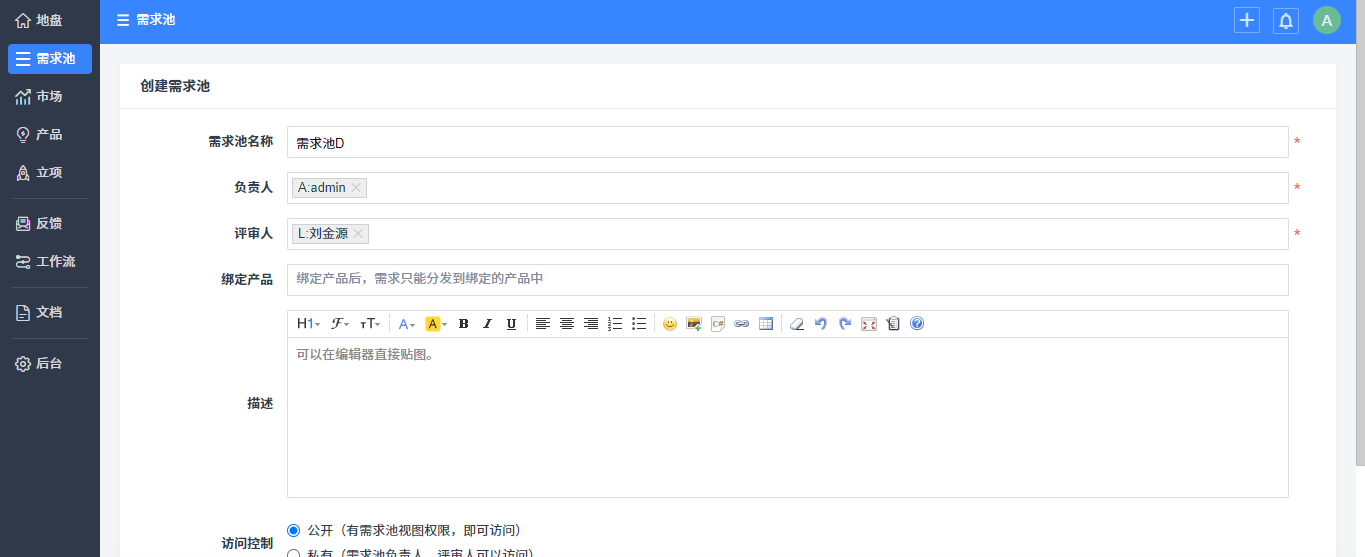Image resolution: width=1365 pixels, height=557 pixels.
Task: Open the font size dropdown in editor
Action: [370, 324]
